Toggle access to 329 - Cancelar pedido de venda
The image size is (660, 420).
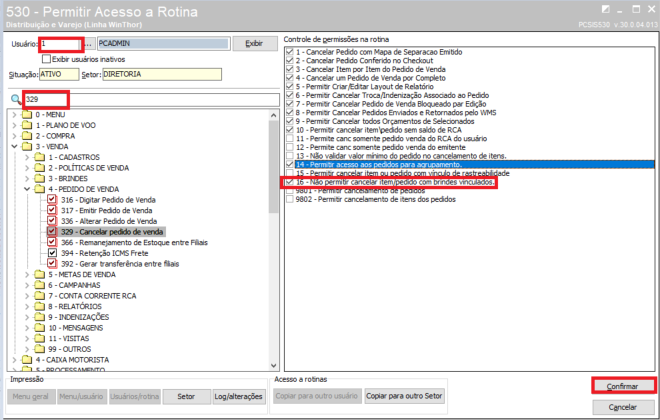tap(52, 231)
